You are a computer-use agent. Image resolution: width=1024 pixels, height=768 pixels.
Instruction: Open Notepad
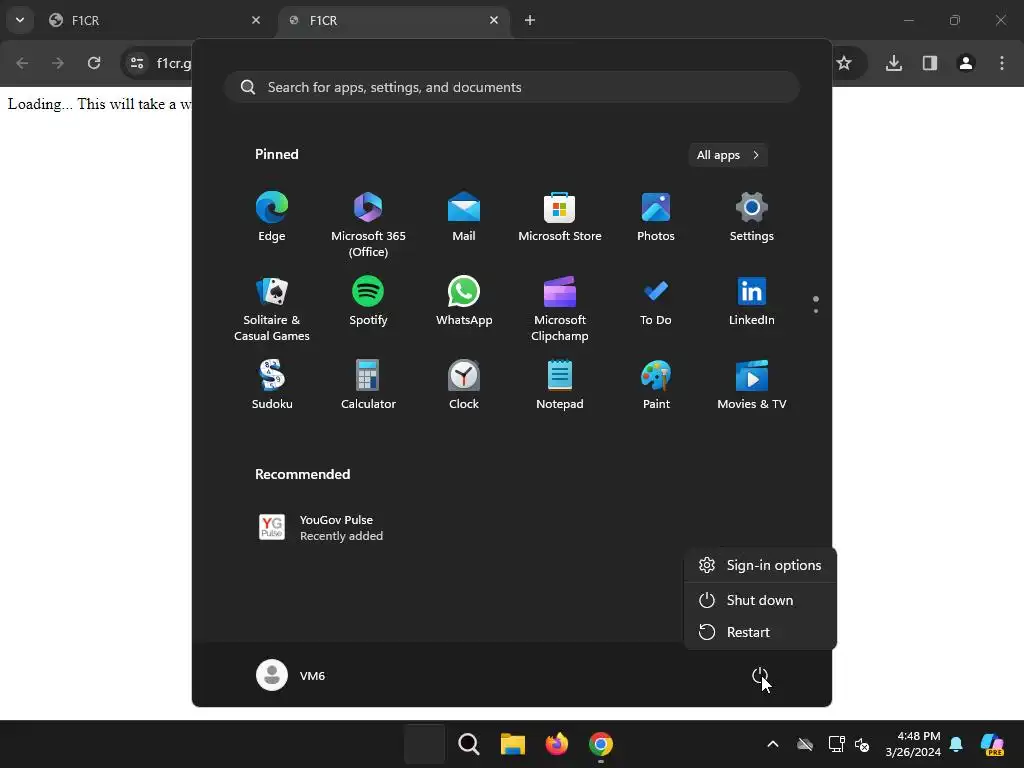[560, 385]
